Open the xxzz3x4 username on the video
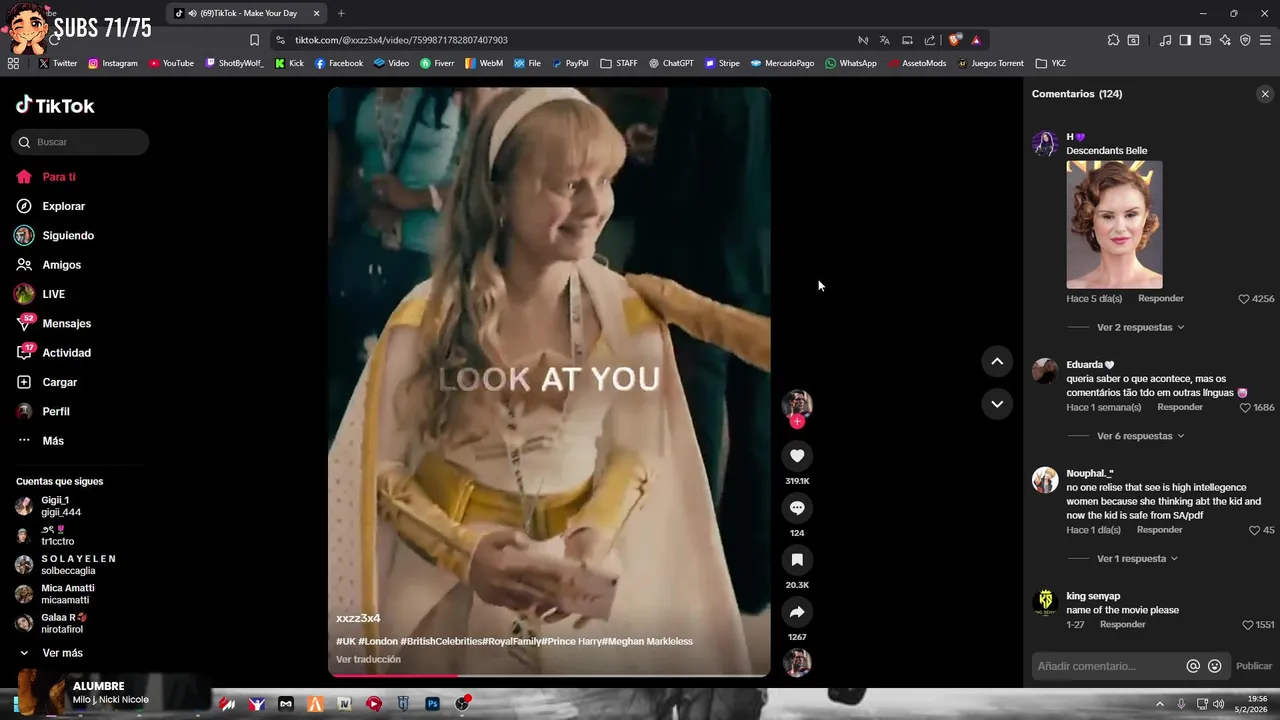The height and width of the screenshot is (720, 1280). click(x=358, y=618)
